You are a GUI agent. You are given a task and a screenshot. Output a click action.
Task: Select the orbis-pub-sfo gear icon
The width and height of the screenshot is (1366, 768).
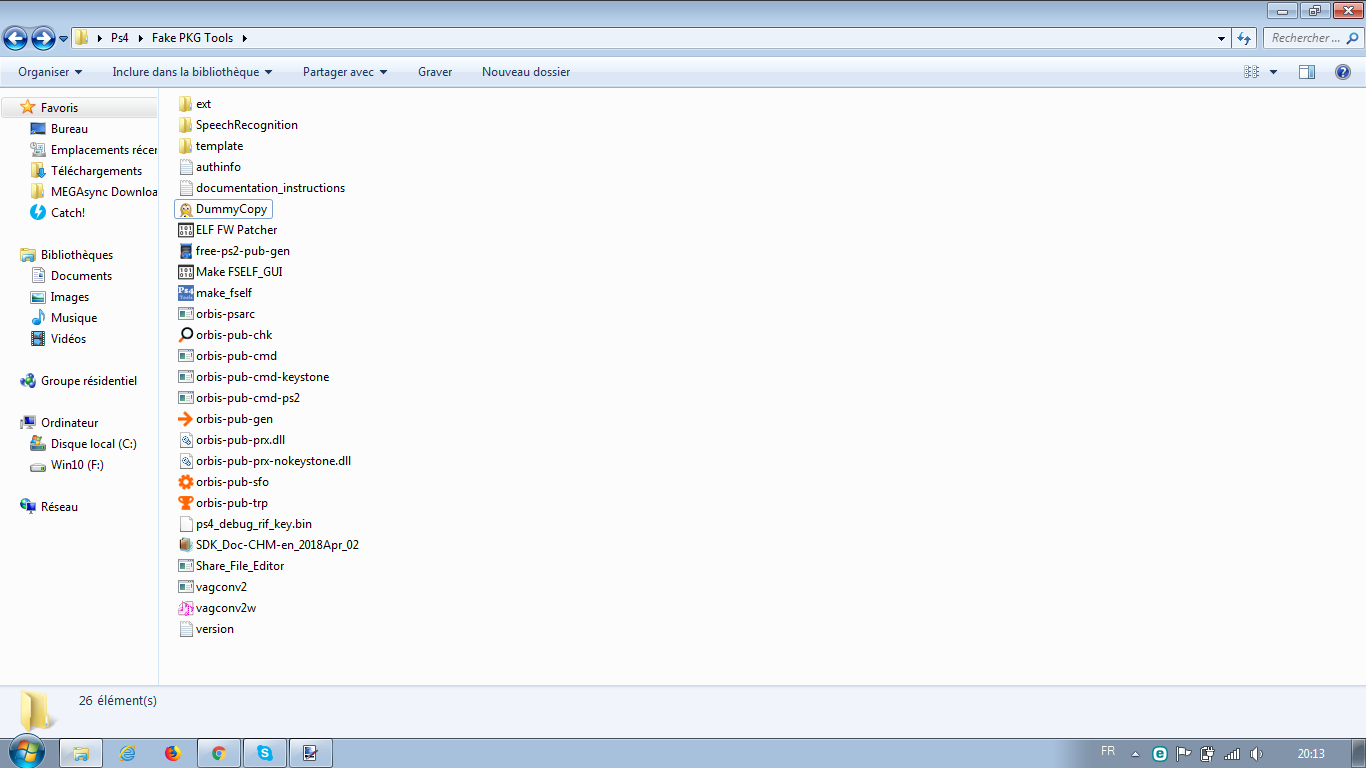tap(185, 482)
